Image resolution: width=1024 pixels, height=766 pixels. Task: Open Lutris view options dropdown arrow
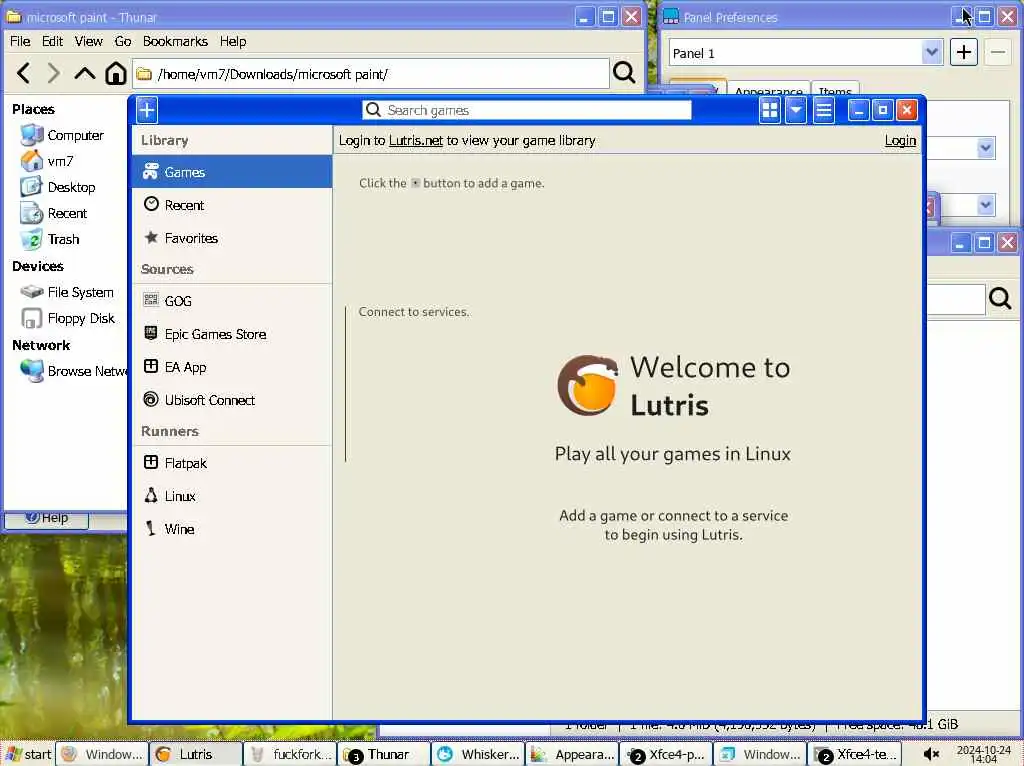(x=795, y=110)
